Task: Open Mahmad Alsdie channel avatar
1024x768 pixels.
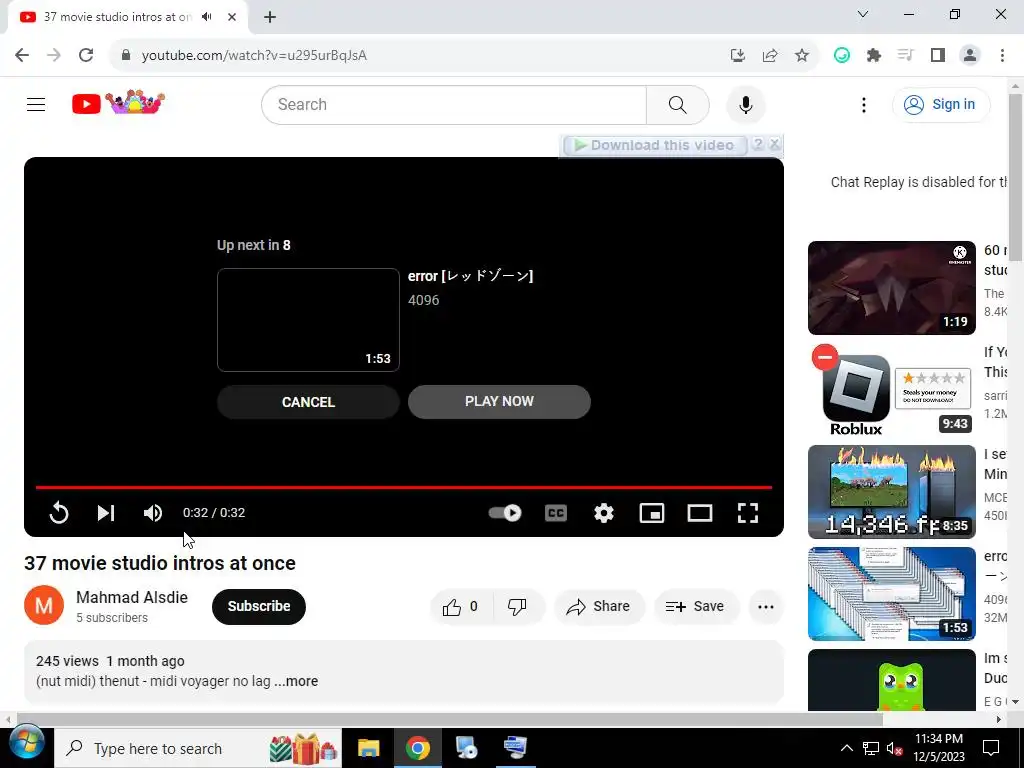Action: (x=44, y=605)
